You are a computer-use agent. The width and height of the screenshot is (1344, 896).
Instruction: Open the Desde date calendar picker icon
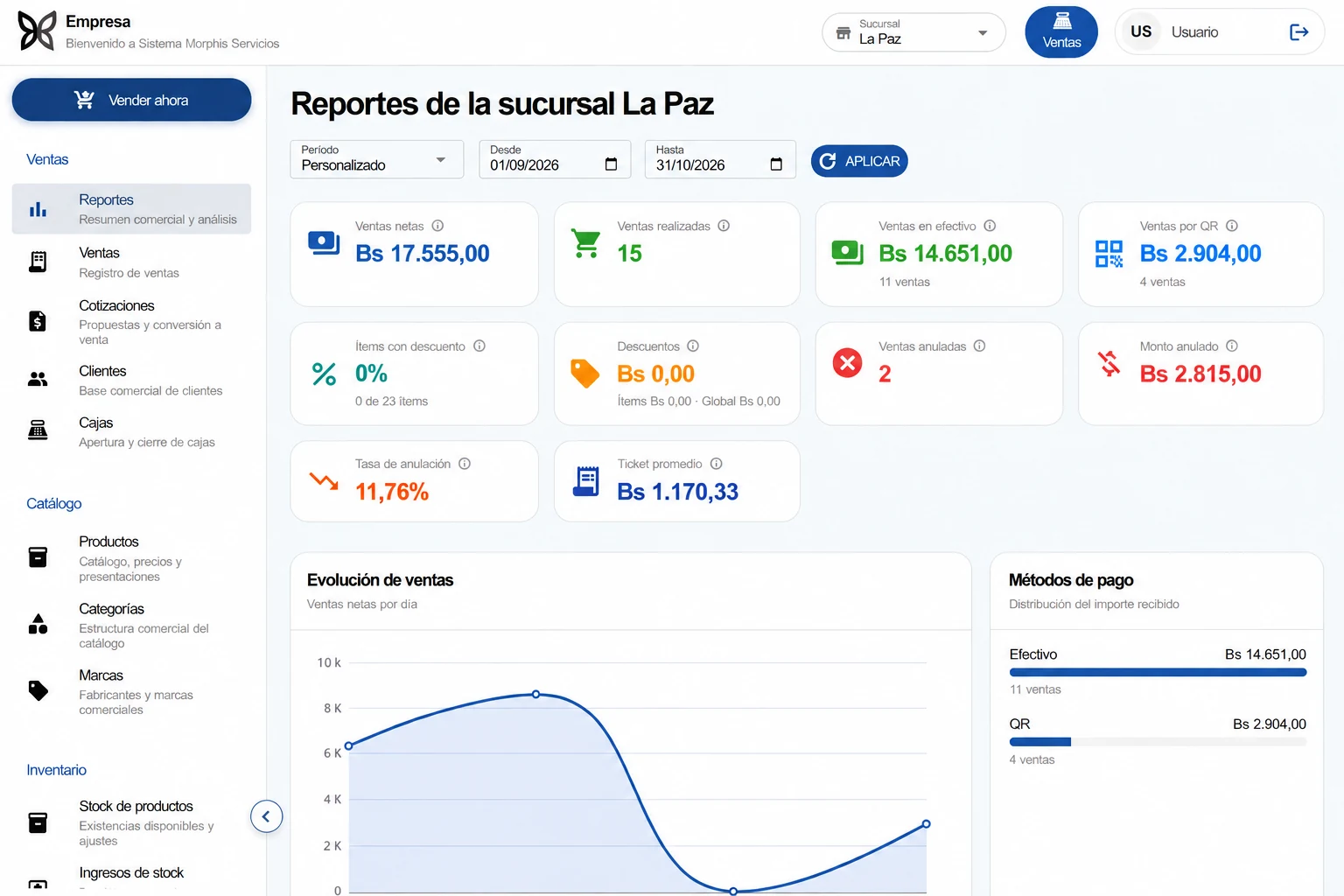point(611,164)
